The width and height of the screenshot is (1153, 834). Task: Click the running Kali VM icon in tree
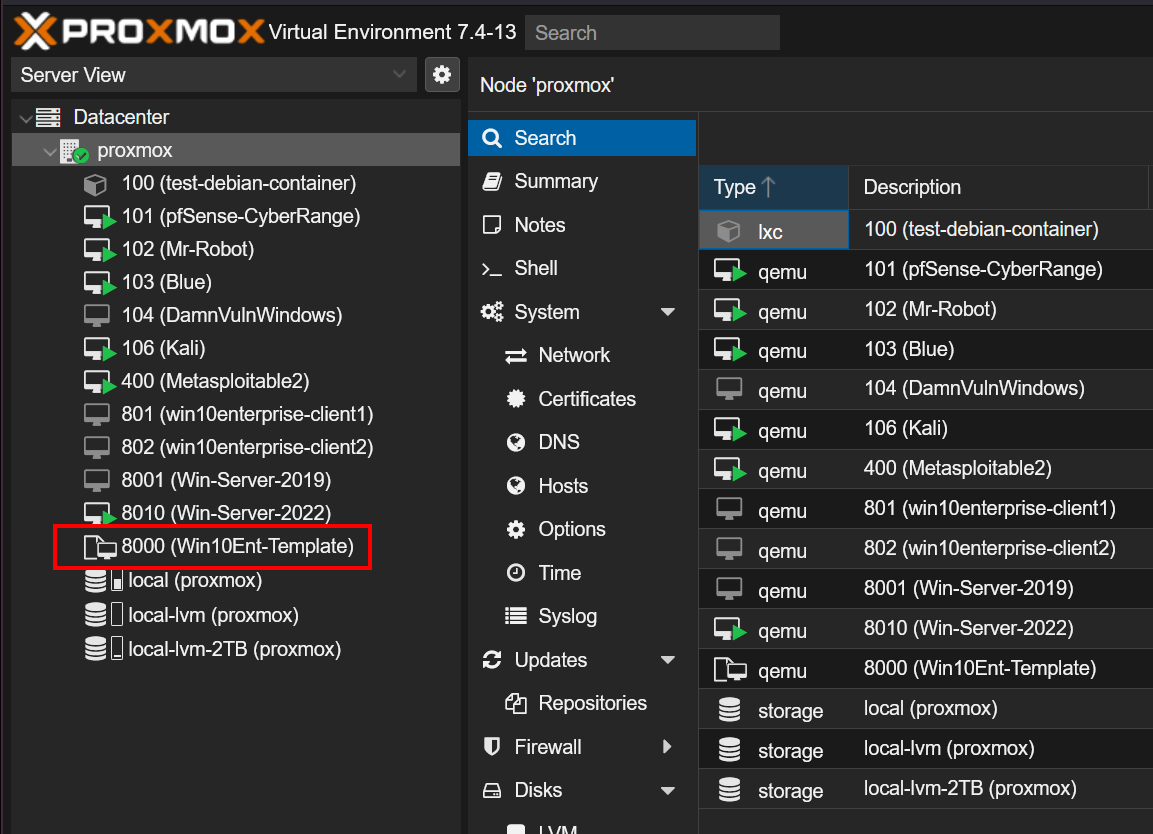(x=98, y=349)
